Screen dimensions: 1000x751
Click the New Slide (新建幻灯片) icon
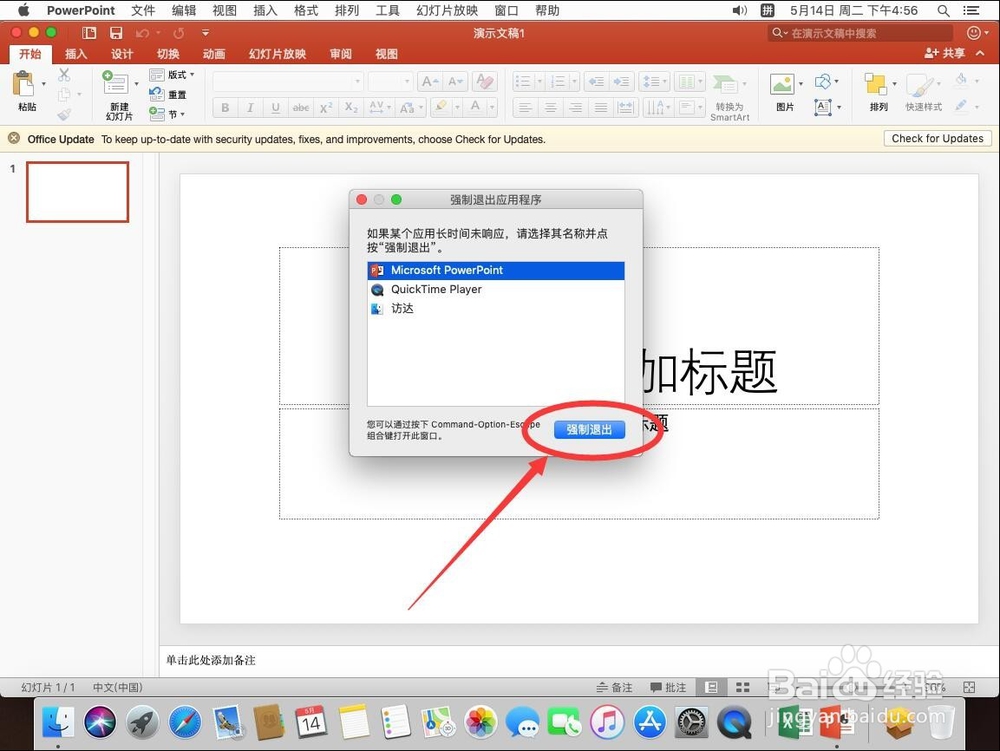[115, 84]
